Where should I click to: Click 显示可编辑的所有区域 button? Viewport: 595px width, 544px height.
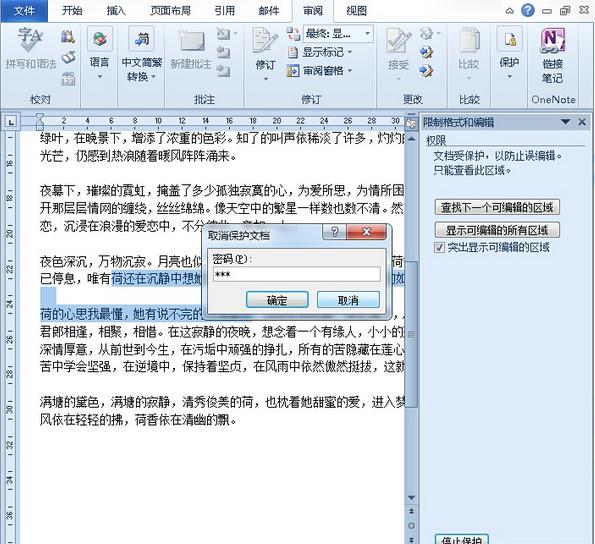tap(497, 230)
